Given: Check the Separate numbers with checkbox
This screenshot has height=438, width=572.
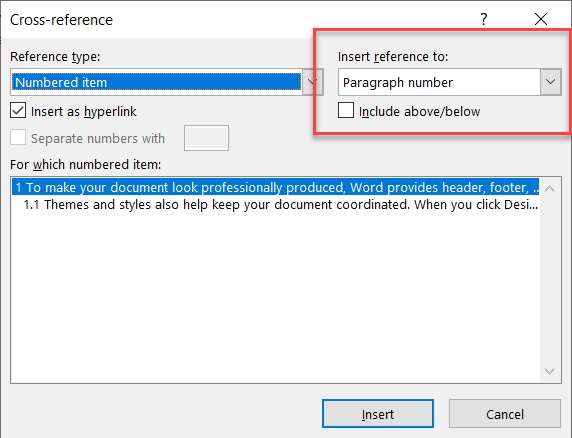Looking at the screenshot, I should point(18,138).
